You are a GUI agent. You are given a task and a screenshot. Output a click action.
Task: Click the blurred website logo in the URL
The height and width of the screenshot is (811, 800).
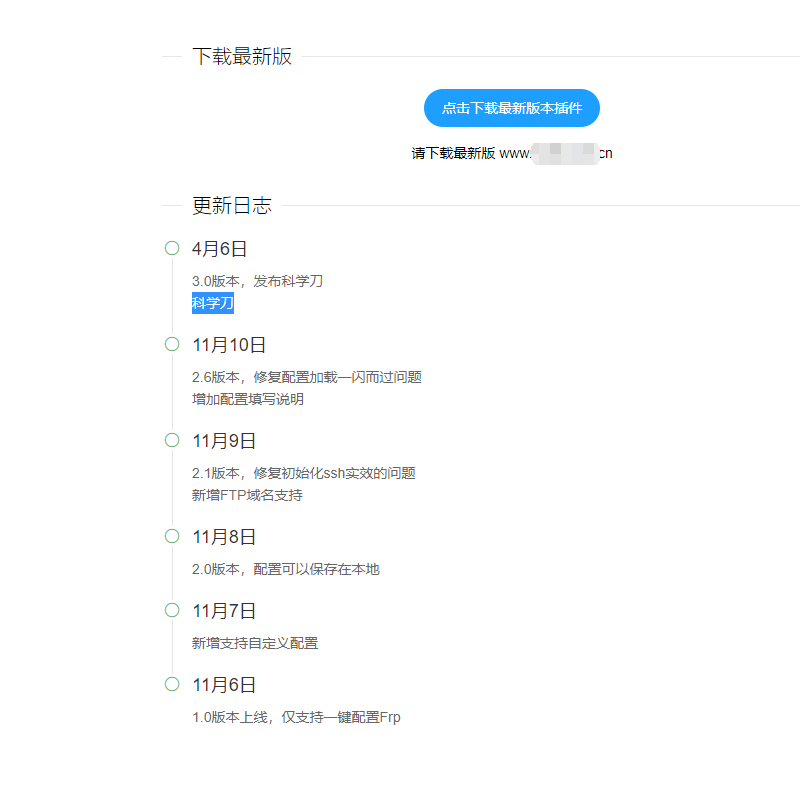[564, 153]
